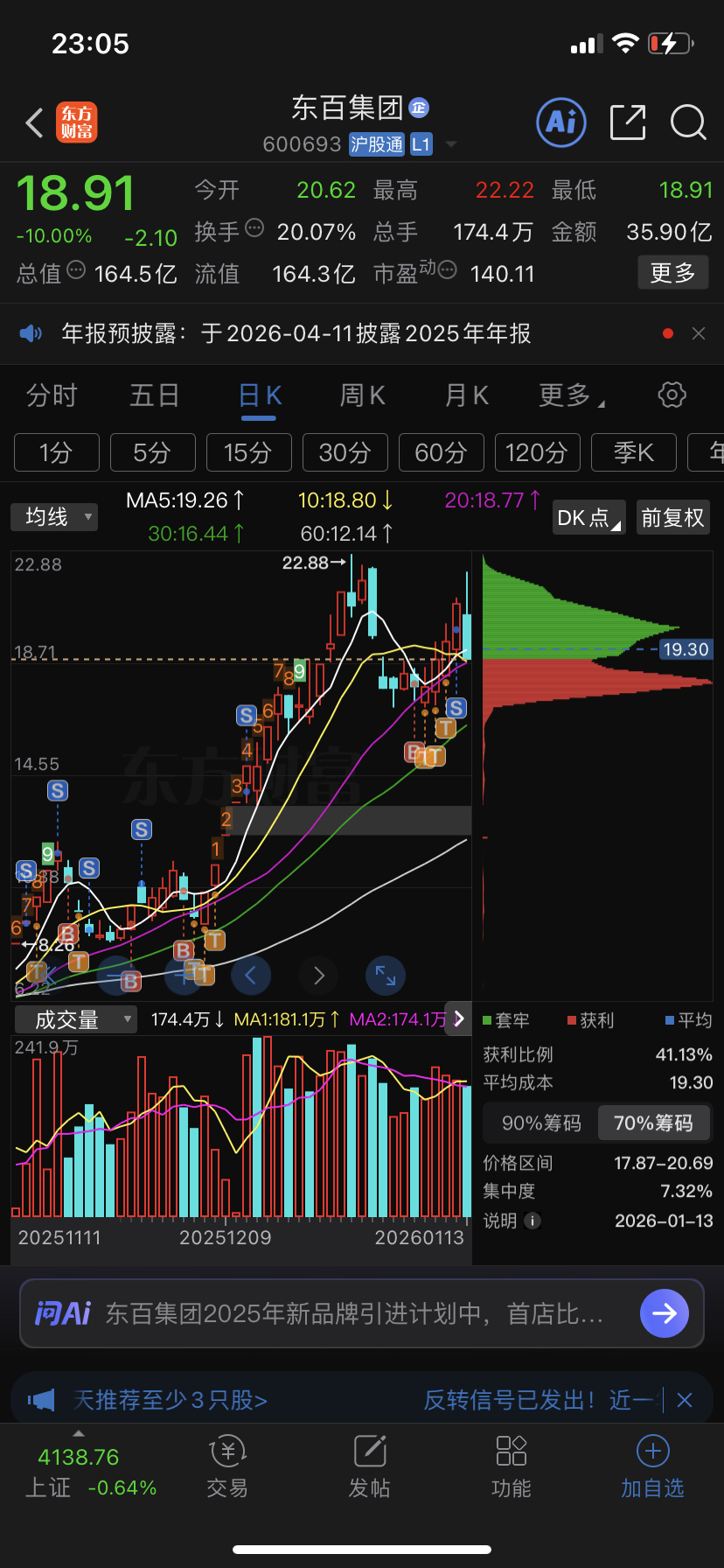Open the 均线 indicator dropdown

tap(54, 517)
